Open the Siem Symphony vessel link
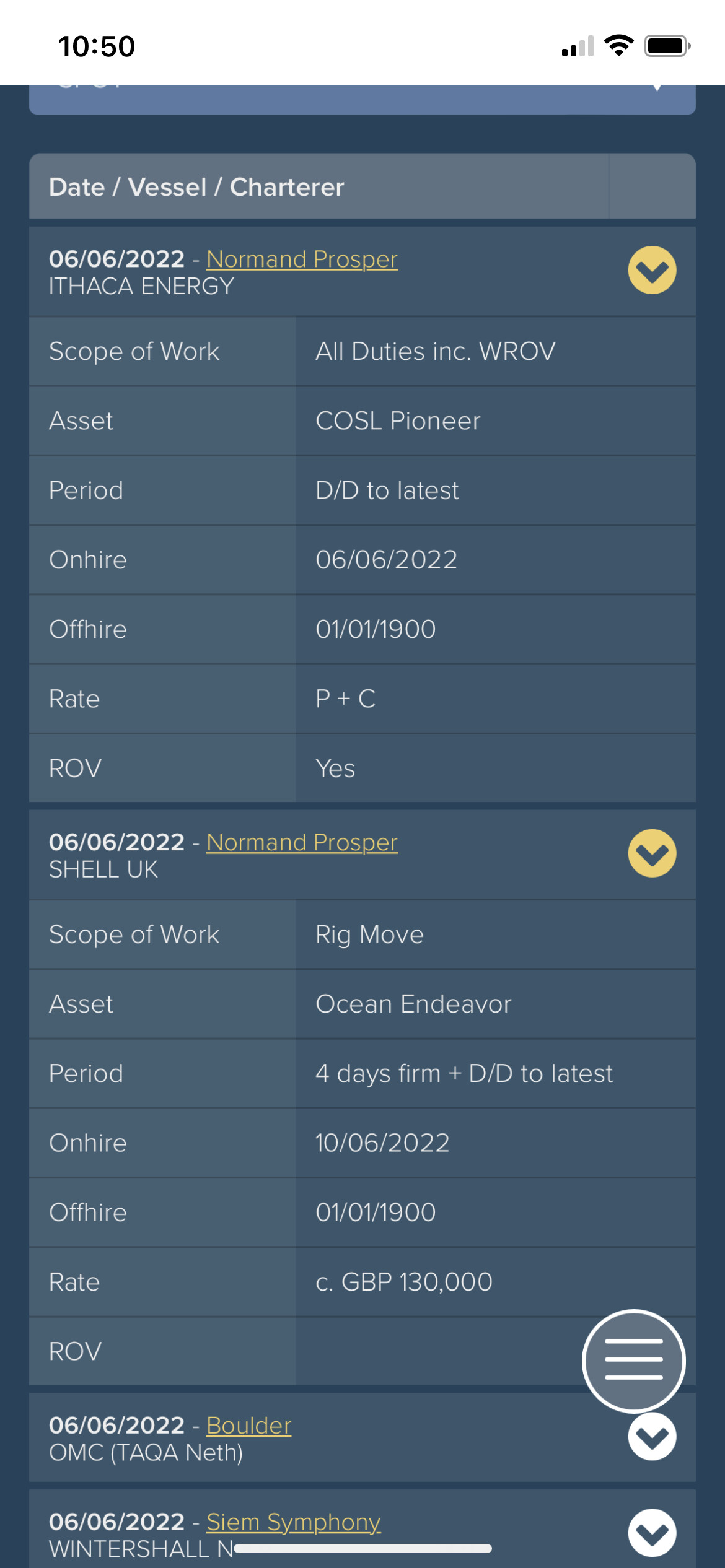The height and width of the screenshot is (1568, 725). [293, 1522]
